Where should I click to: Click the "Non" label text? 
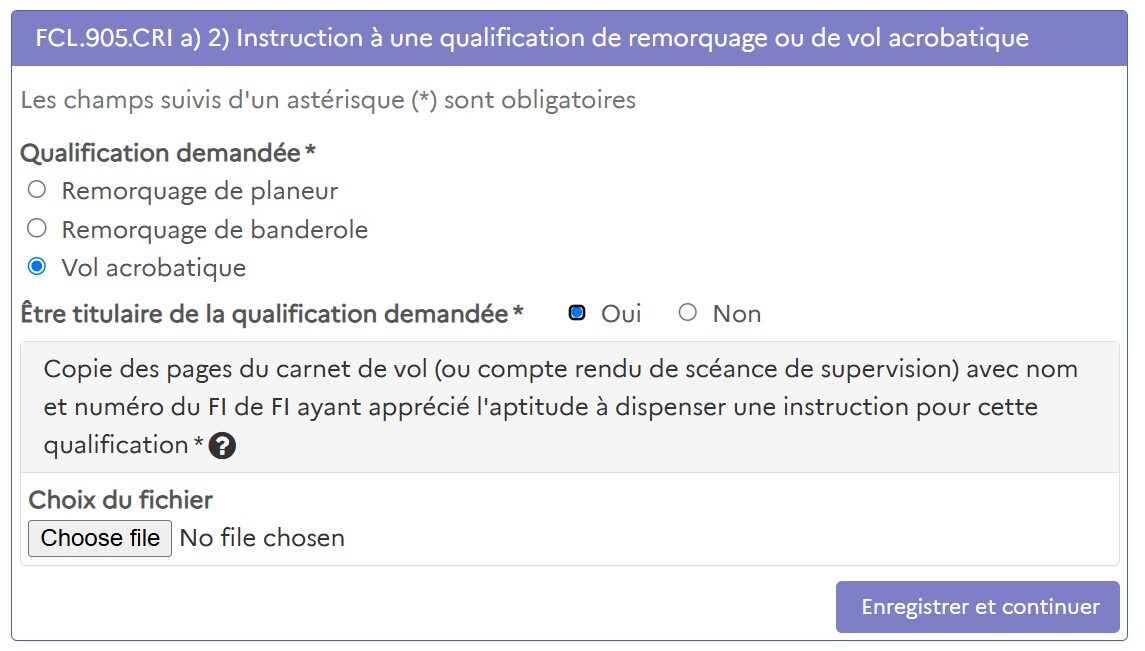737,314
